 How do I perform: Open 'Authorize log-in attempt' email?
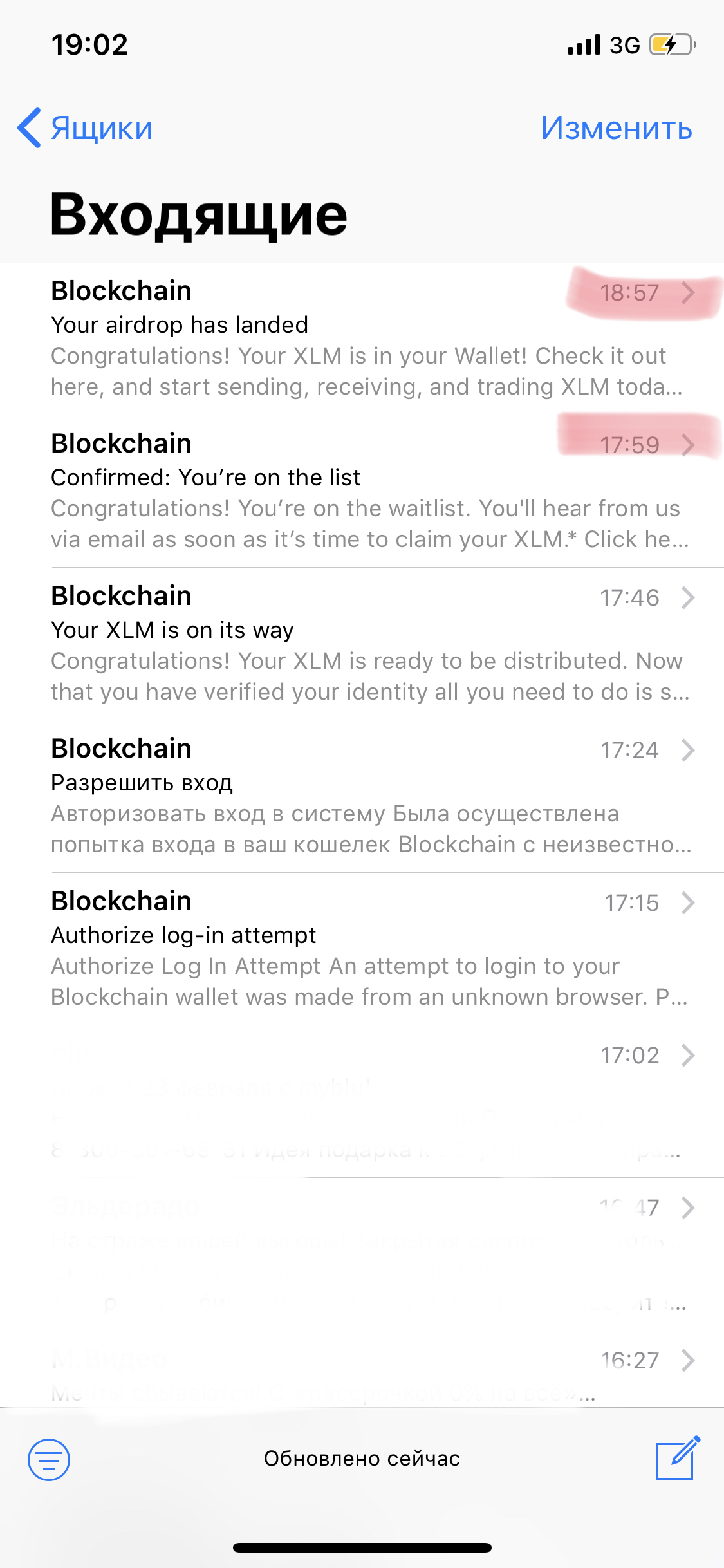362,949
